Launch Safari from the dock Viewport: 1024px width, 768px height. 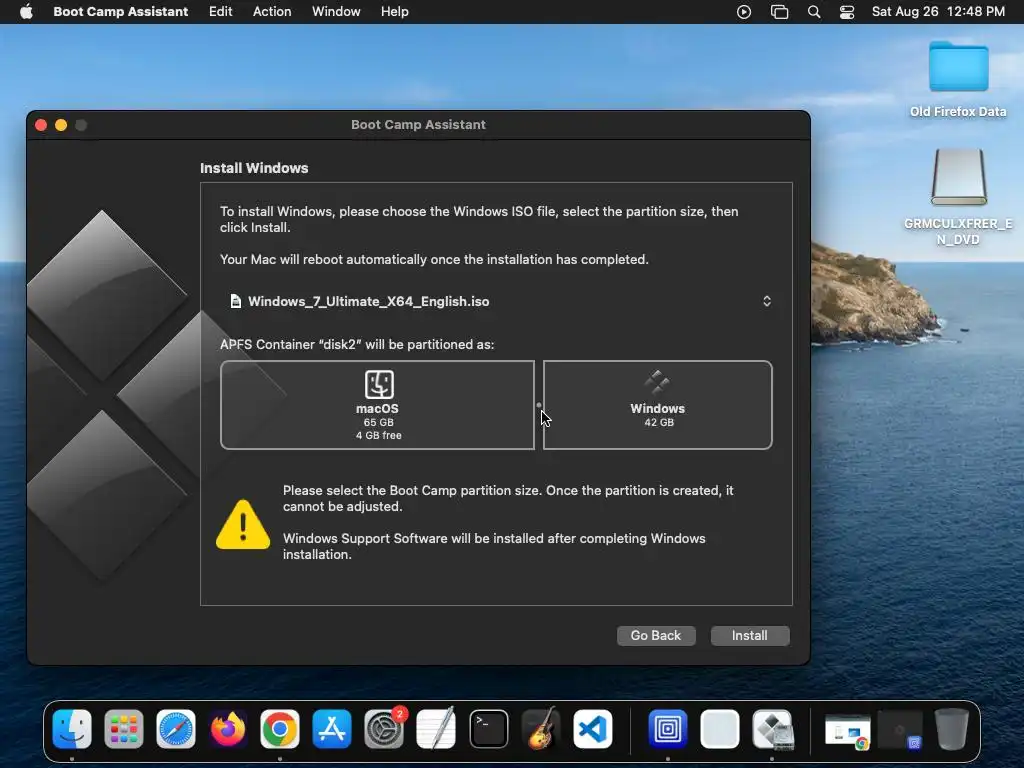[176, 729]
